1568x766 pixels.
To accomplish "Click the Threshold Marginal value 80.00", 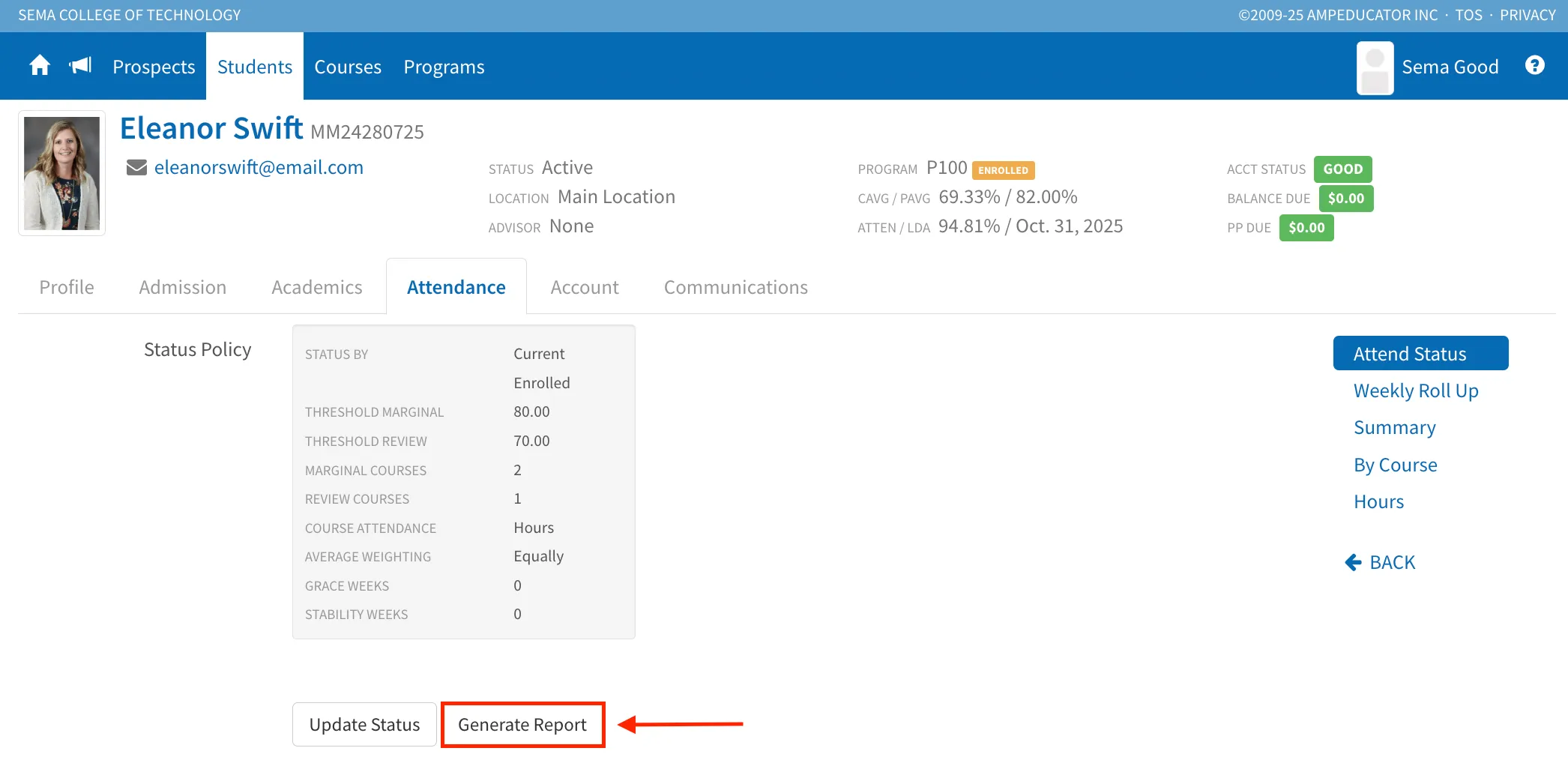I will (x=531, y=411).
